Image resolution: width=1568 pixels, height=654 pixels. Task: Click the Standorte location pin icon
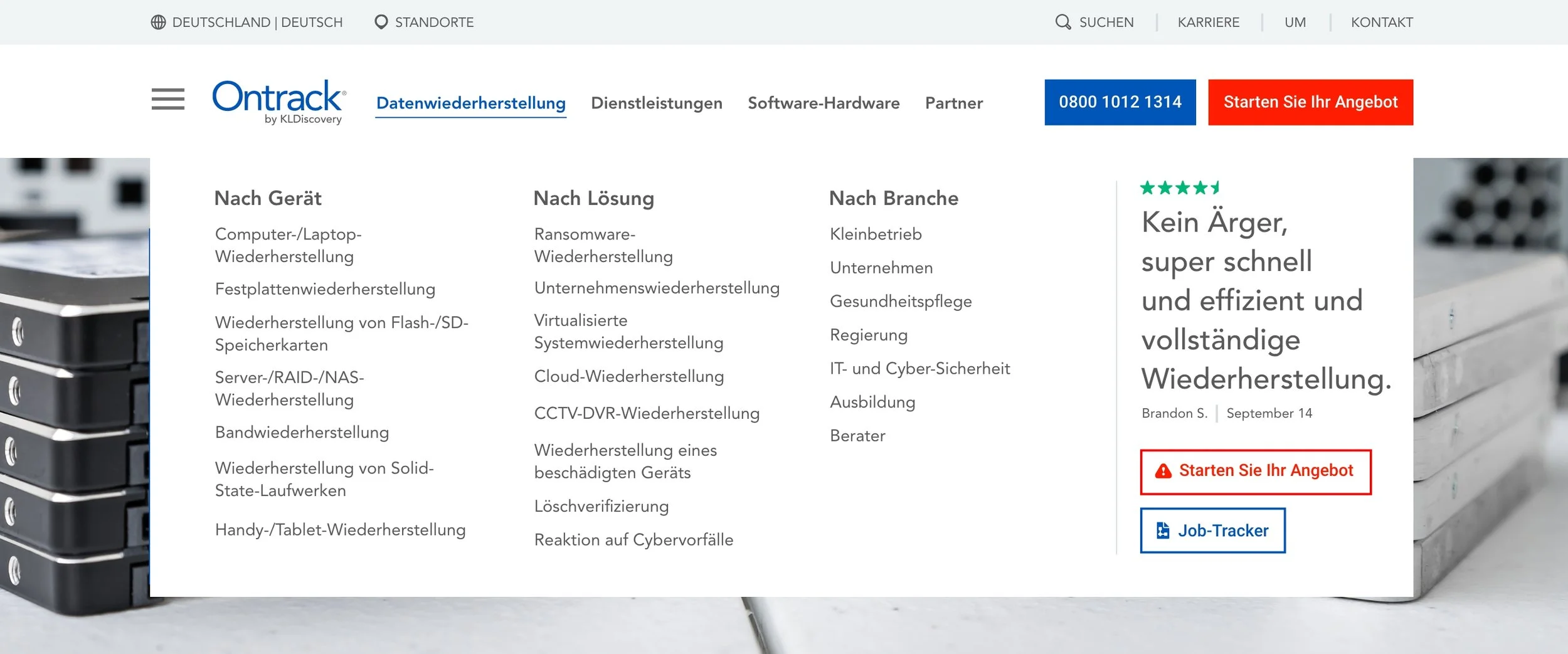(x=381, y=23)
